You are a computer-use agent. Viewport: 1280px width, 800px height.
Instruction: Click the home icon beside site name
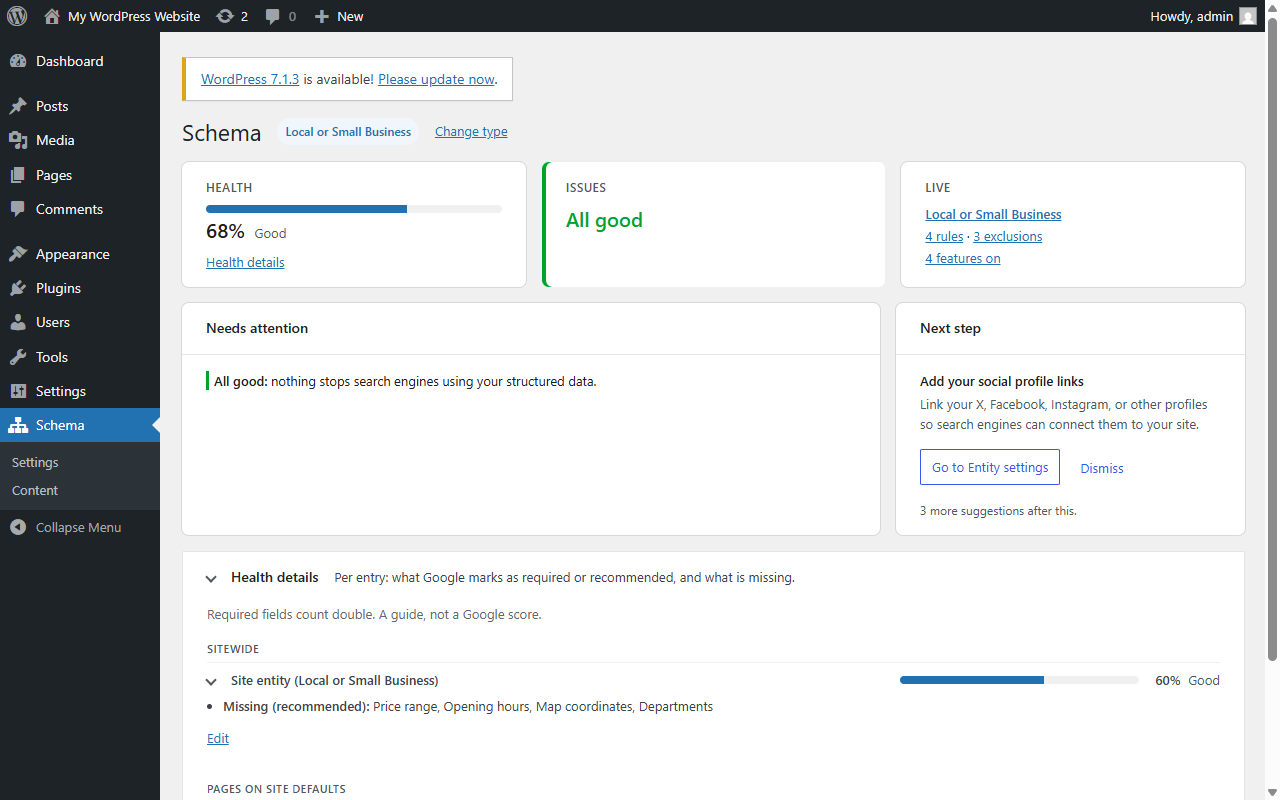click(52, 16)
